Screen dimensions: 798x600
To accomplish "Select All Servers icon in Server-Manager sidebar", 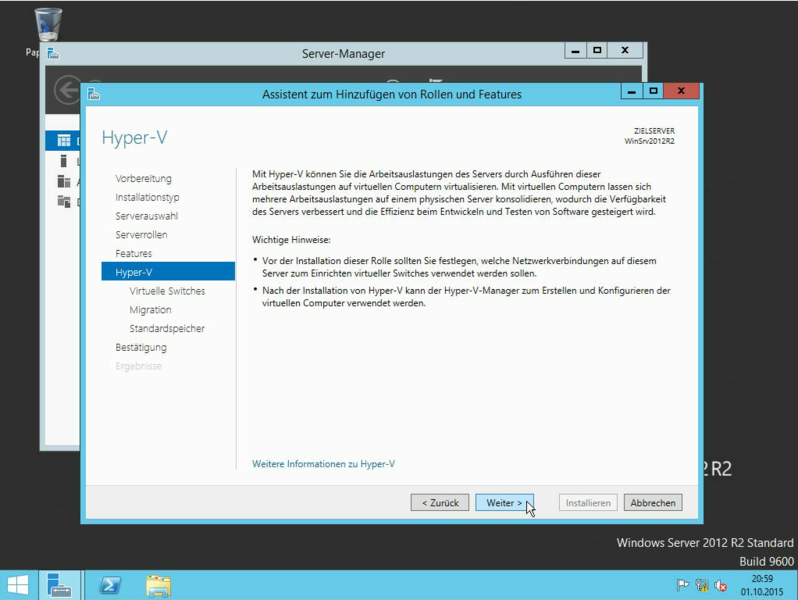I will tap(64, 181).
